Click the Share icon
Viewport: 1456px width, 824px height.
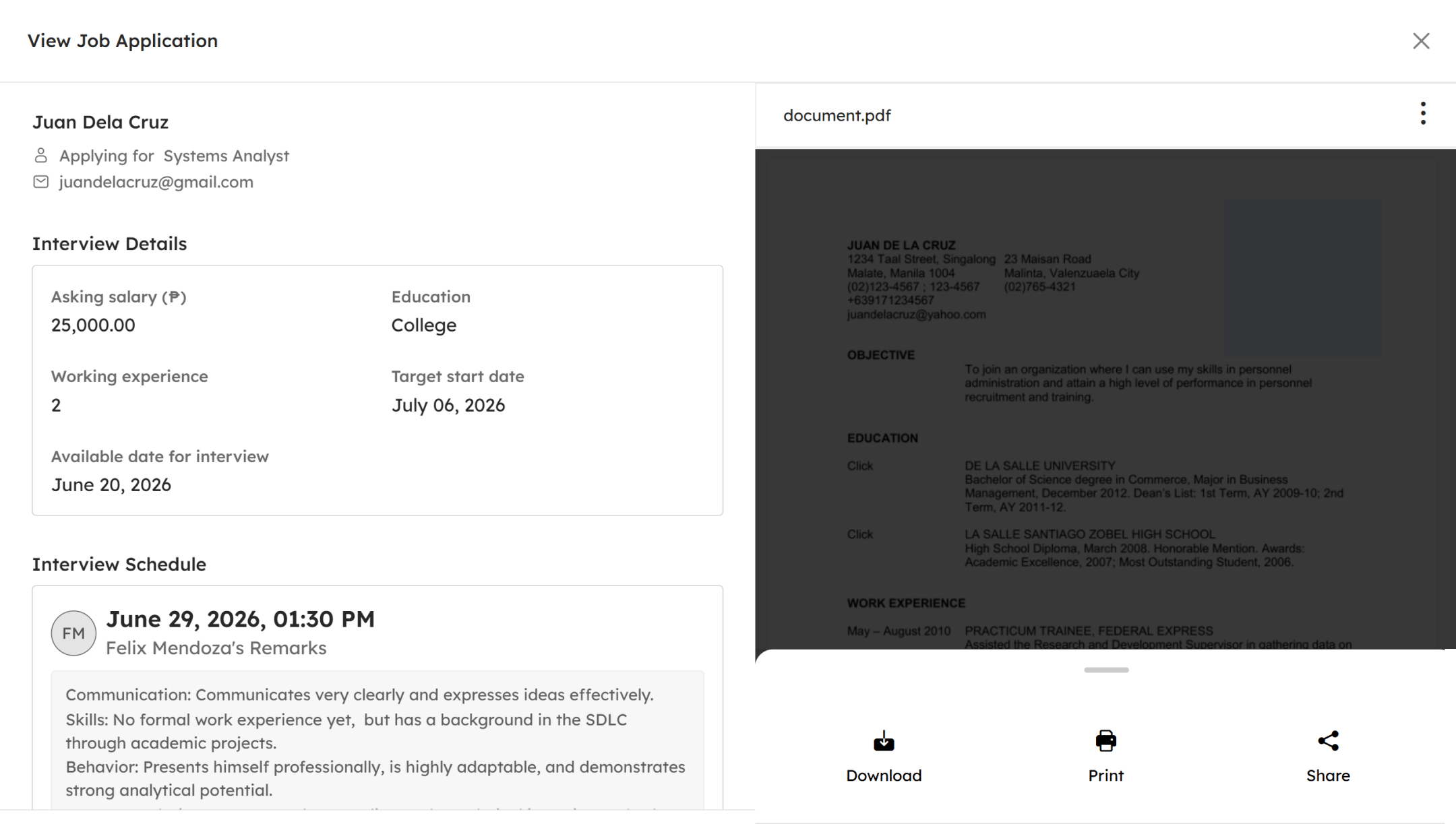[x=1328, y=741]
